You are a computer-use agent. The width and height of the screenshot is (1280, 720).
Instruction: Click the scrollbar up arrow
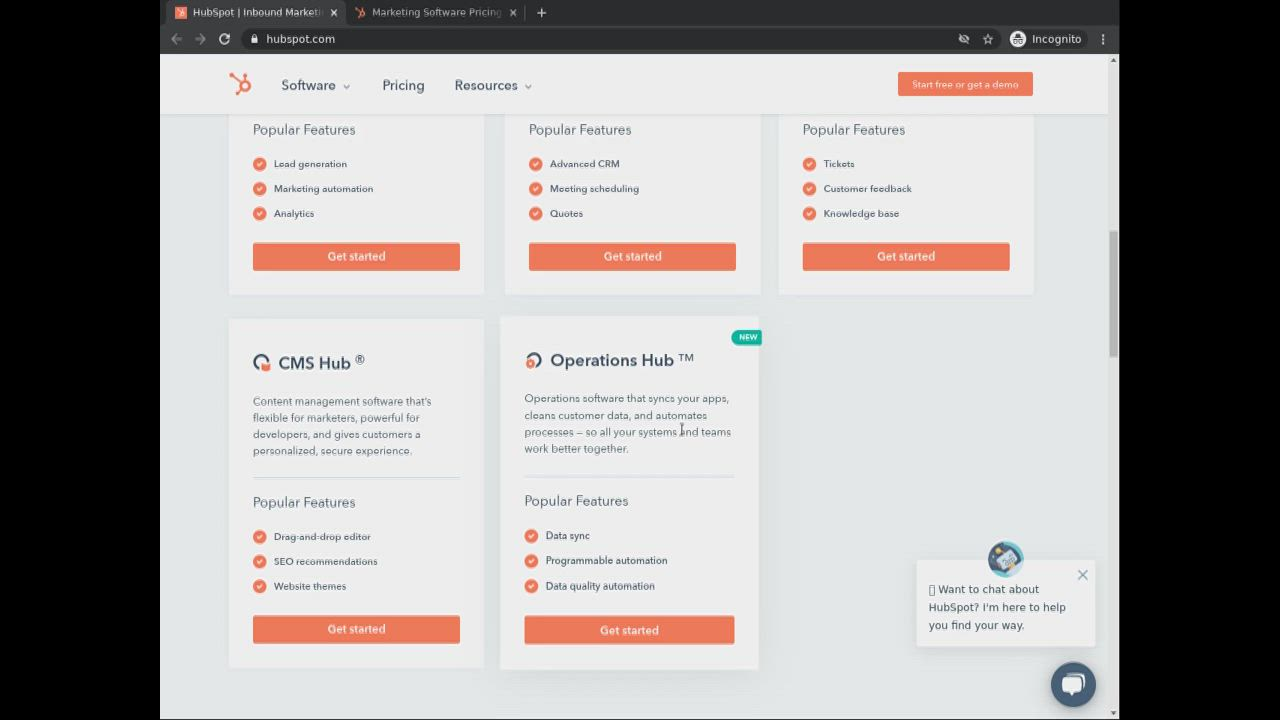(1113, 61)
